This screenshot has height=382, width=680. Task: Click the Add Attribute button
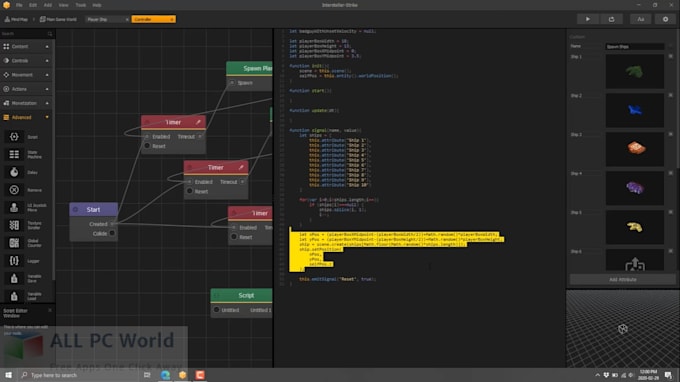(x=623, y=280)
